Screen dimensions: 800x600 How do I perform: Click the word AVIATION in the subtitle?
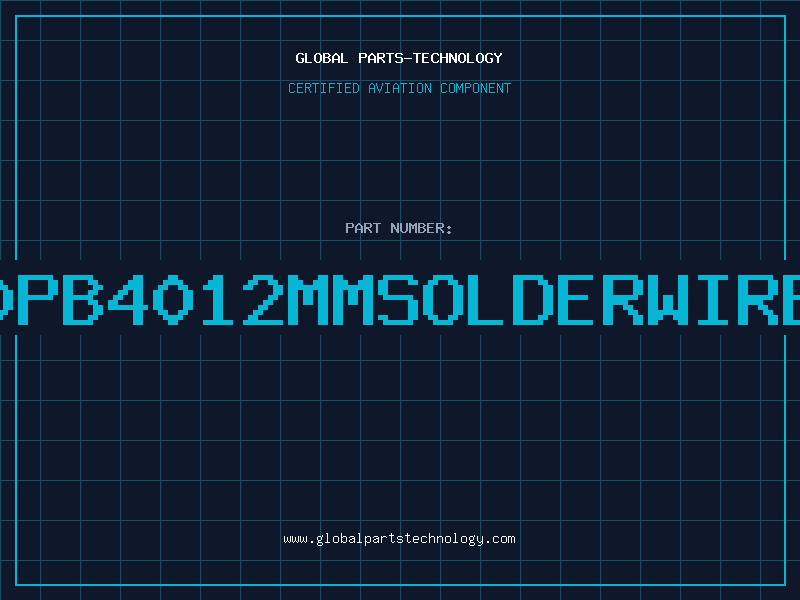399,88
